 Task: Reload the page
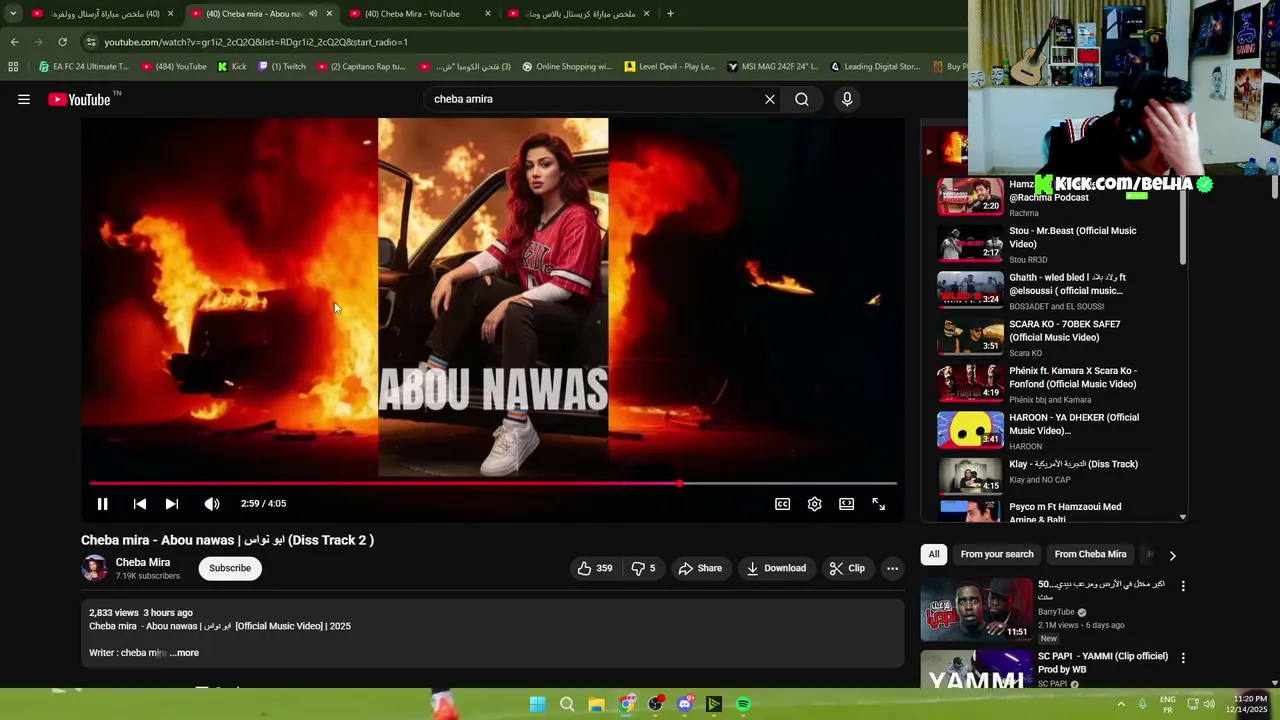[x=62, y=42]
